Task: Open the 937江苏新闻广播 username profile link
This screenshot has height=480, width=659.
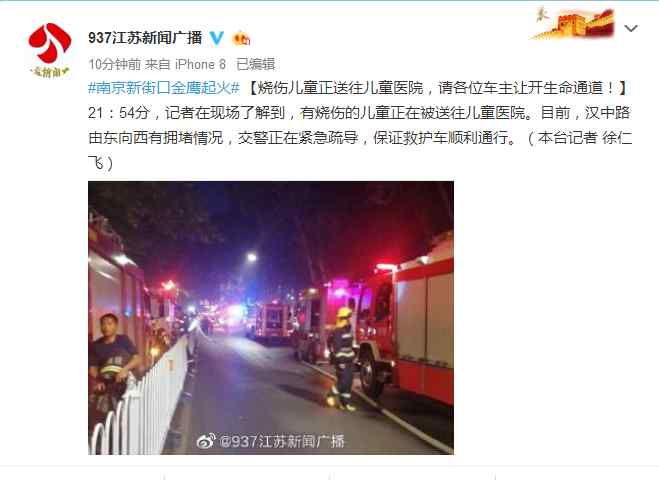Action: [145, 38]
